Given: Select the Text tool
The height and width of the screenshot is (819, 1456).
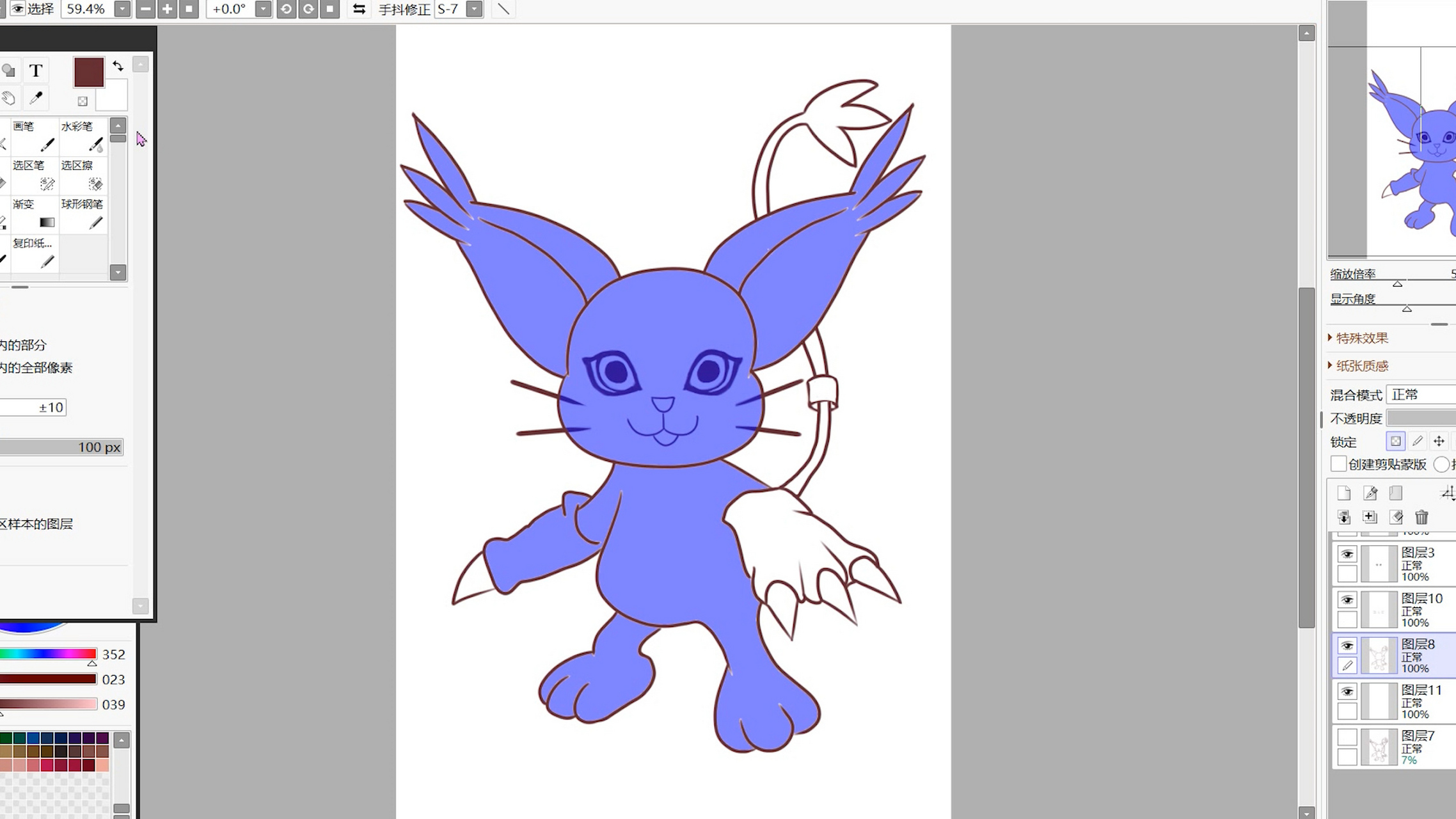Looking at the screenshot, I should (x=36, y=70).
